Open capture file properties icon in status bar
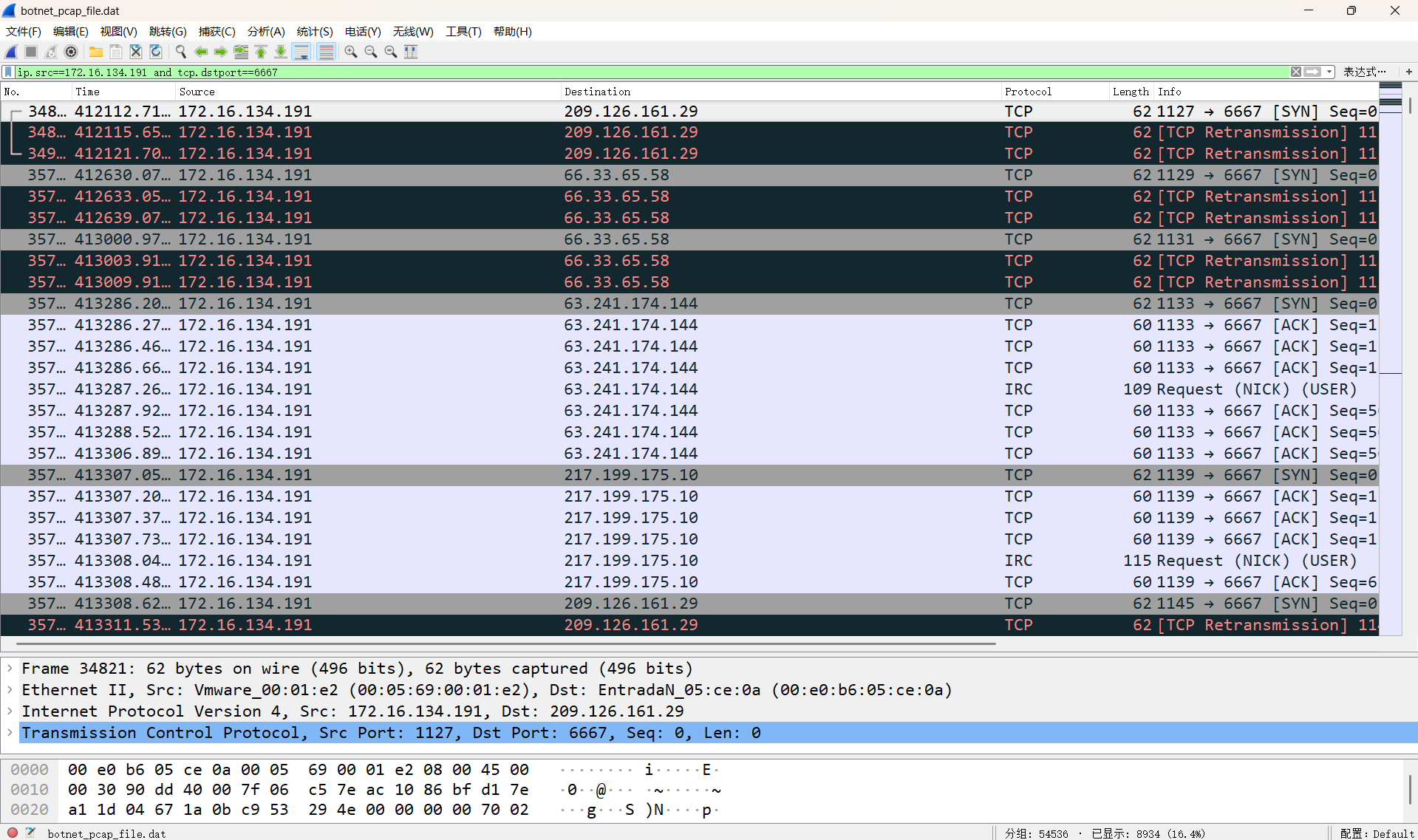The height and width of the screenshot is (840, 1418). pos(31,833)
